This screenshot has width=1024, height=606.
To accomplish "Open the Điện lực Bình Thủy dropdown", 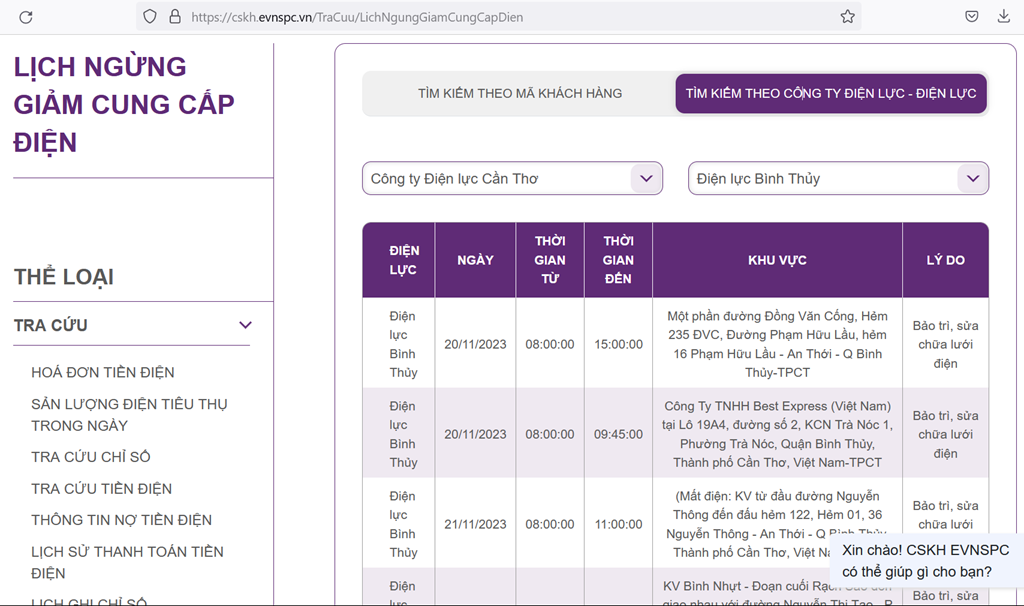I will [839, 178].
